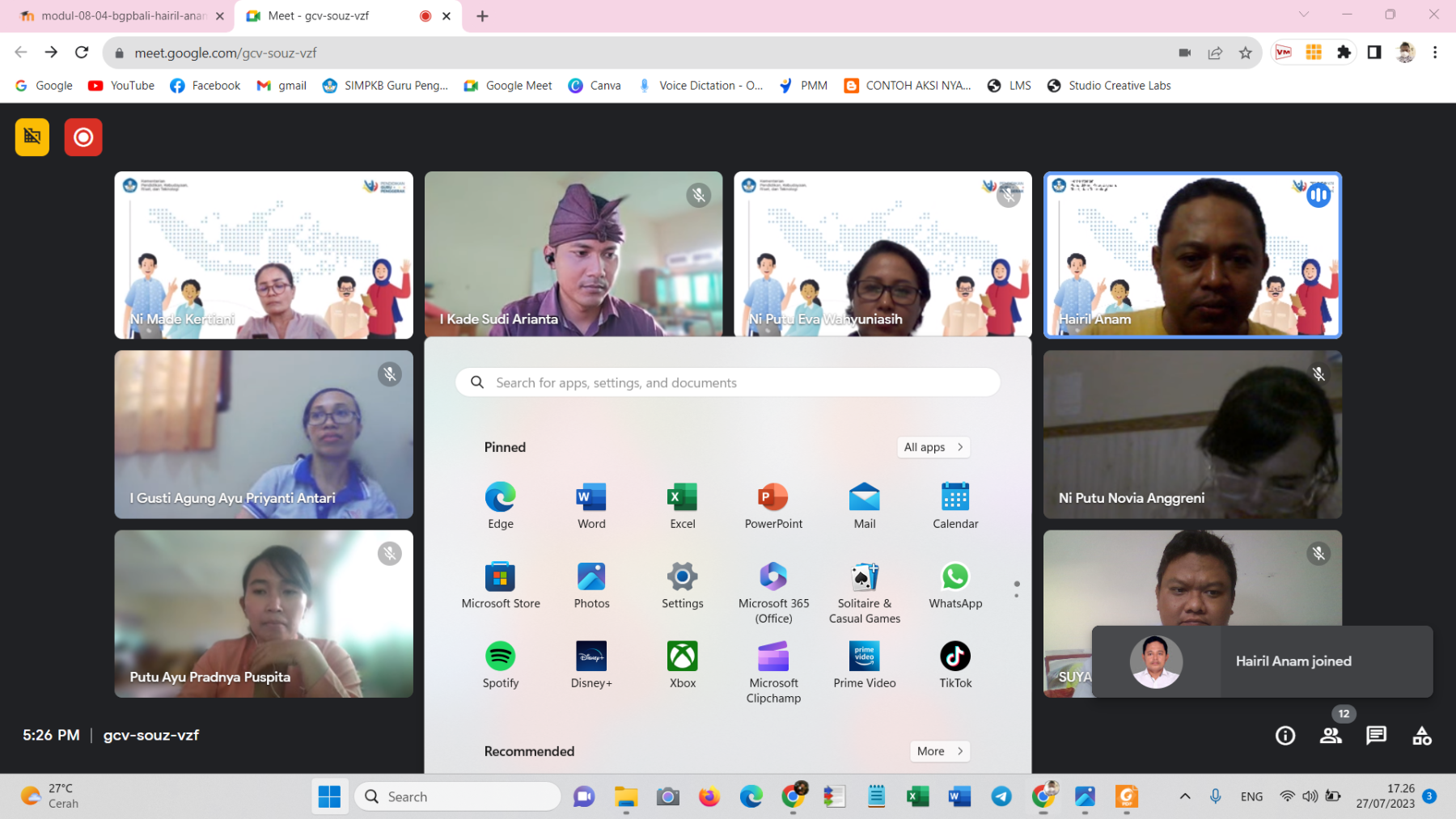Screen dimensions: 1456x819
Task: Toggle the Windows Start button
Action: [x=329, y=797]
